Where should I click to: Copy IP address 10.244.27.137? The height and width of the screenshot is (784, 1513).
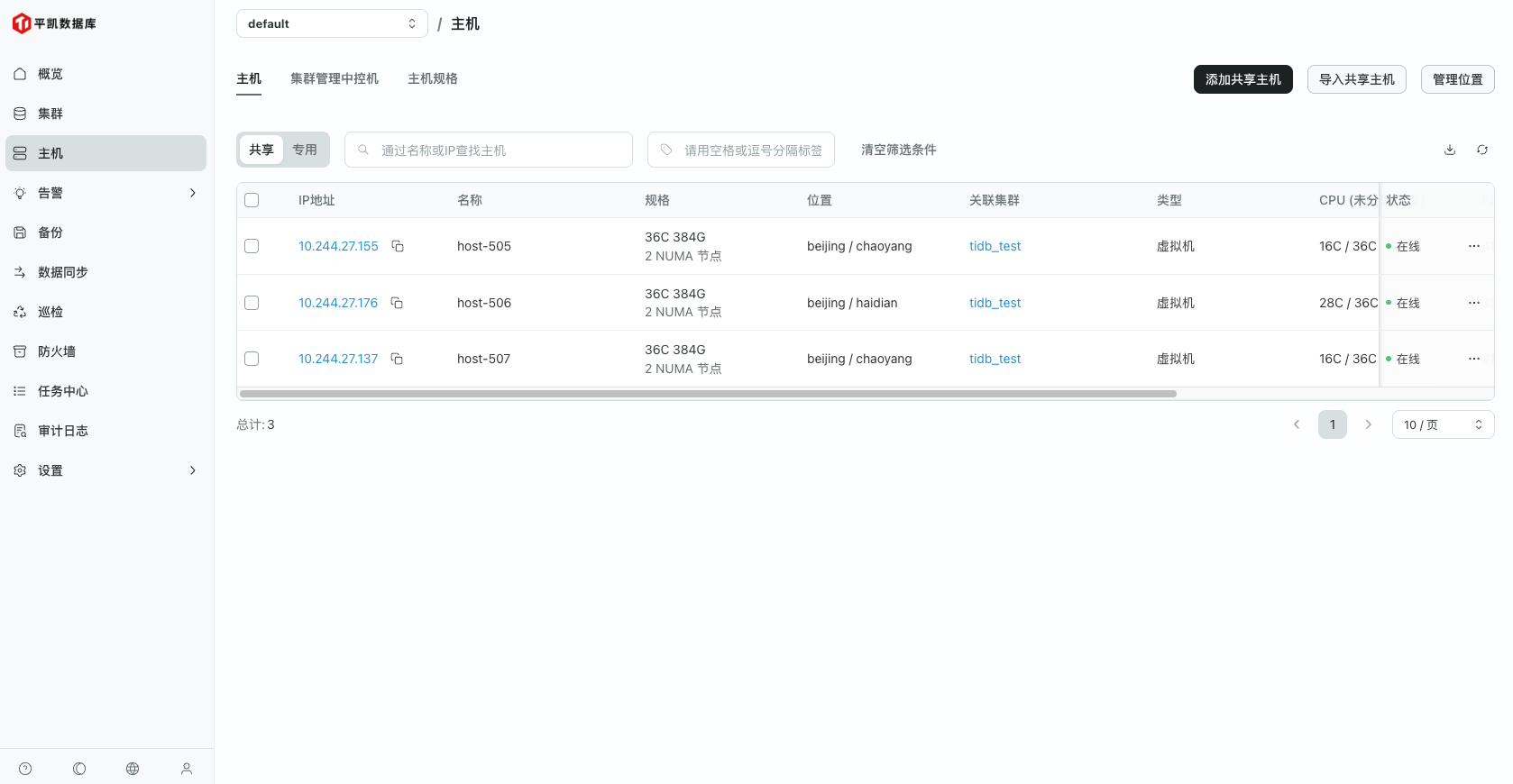point(397,359)
